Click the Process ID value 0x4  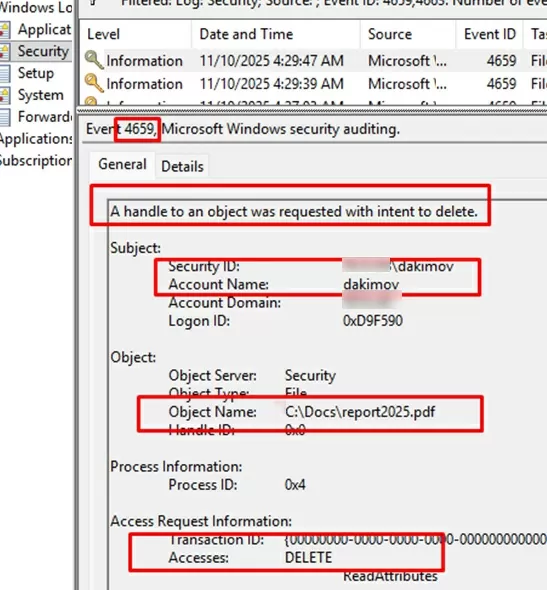coord(295,485)
